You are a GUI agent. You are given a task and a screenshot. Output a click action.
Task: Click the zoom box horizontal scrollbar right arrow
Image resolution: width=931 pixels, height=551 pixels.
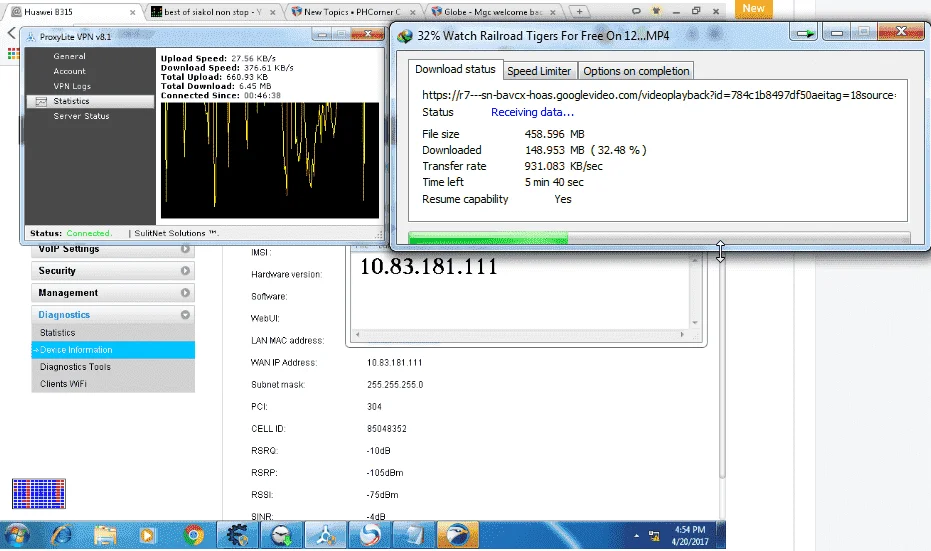coord(682,335)
